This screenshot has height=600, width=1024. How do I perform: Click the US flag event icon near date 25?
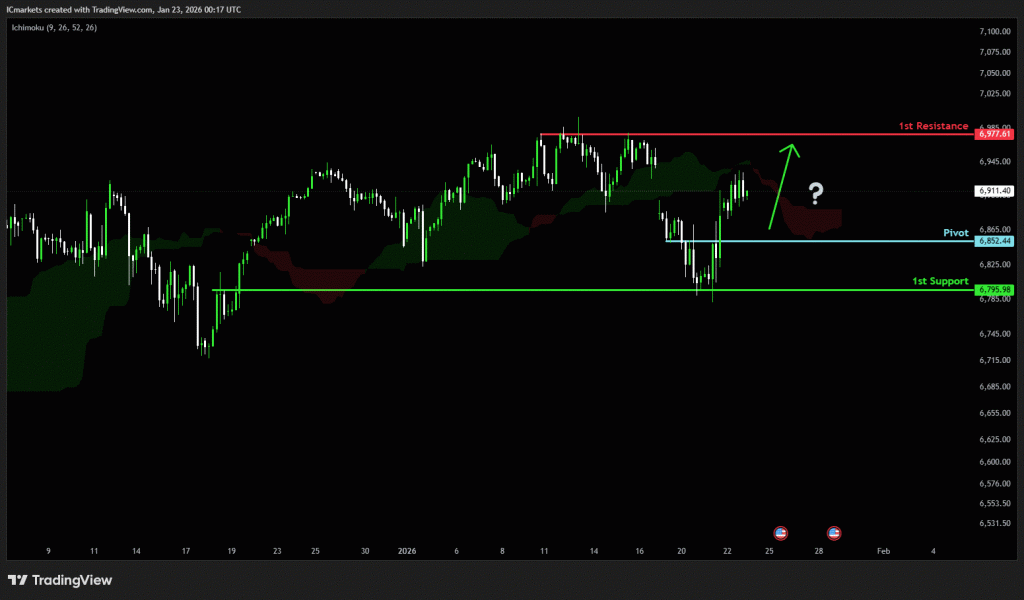[x=781, y=533]
